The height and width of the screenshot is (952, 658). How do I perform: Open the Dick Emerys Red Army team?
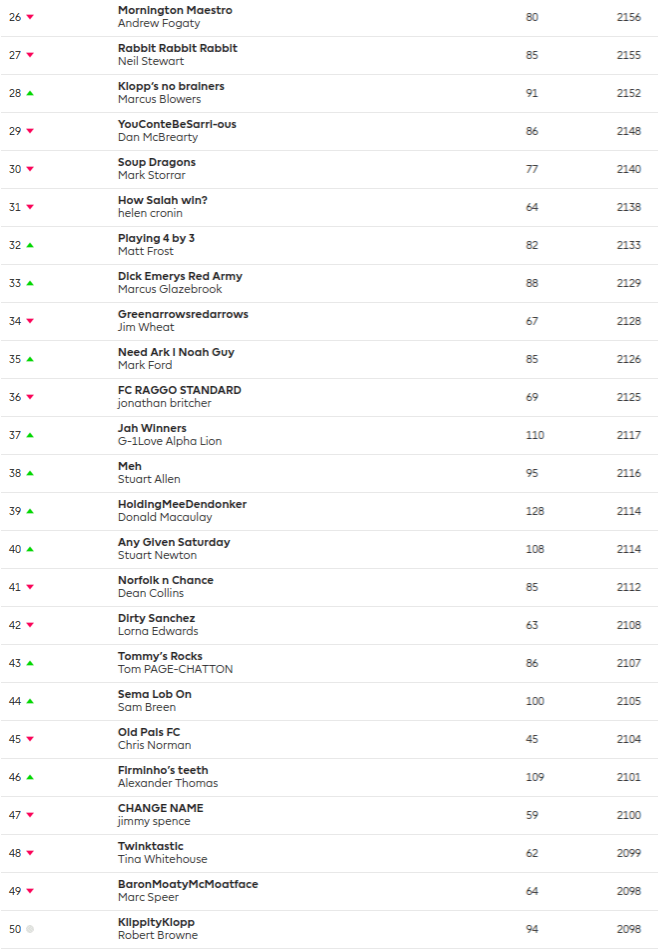180,276
